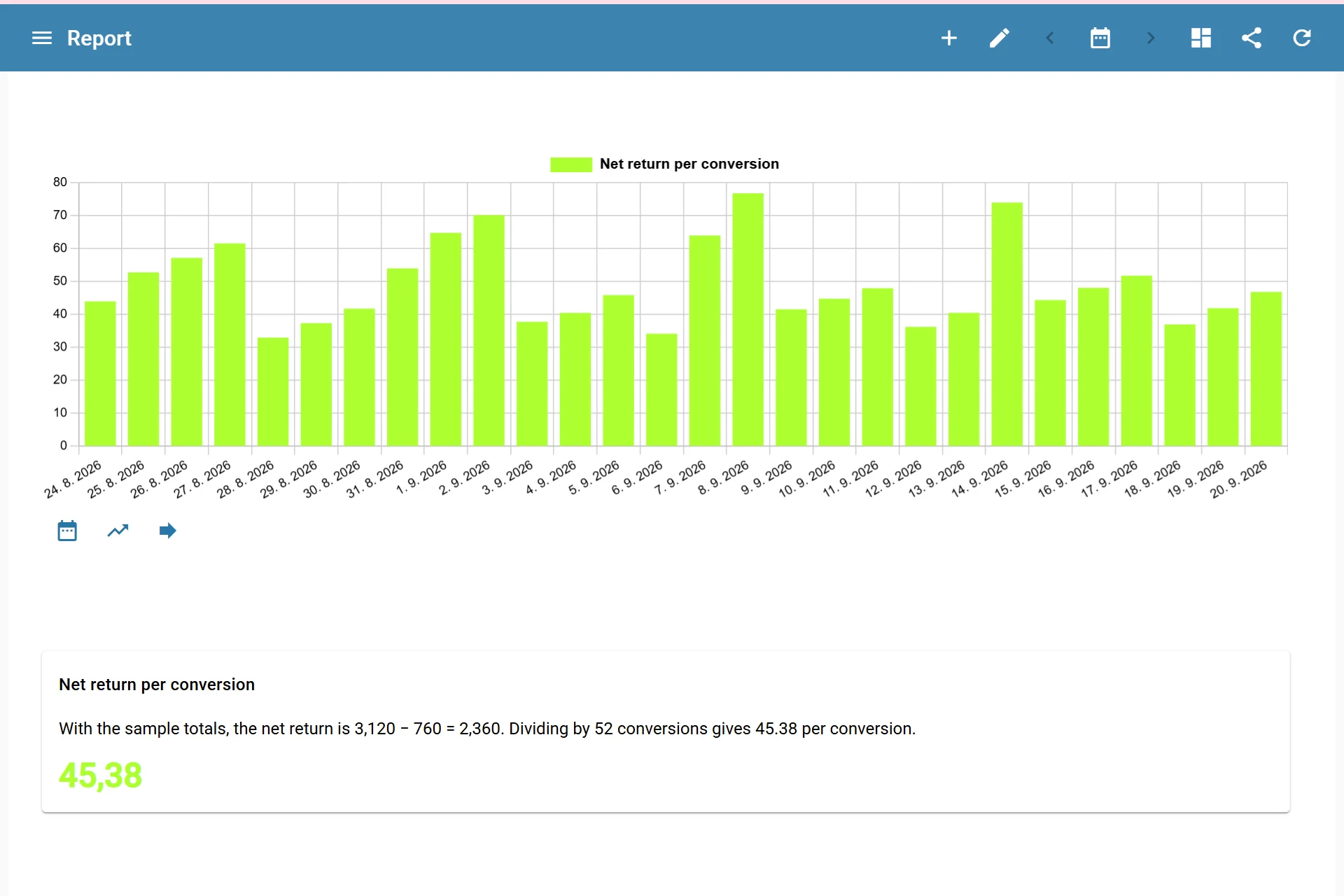Click the Net return per conversion card heading
Image resolution: width=1344 pixels, height=896 pixels.
pyautogui.click(x=157, y=685)
